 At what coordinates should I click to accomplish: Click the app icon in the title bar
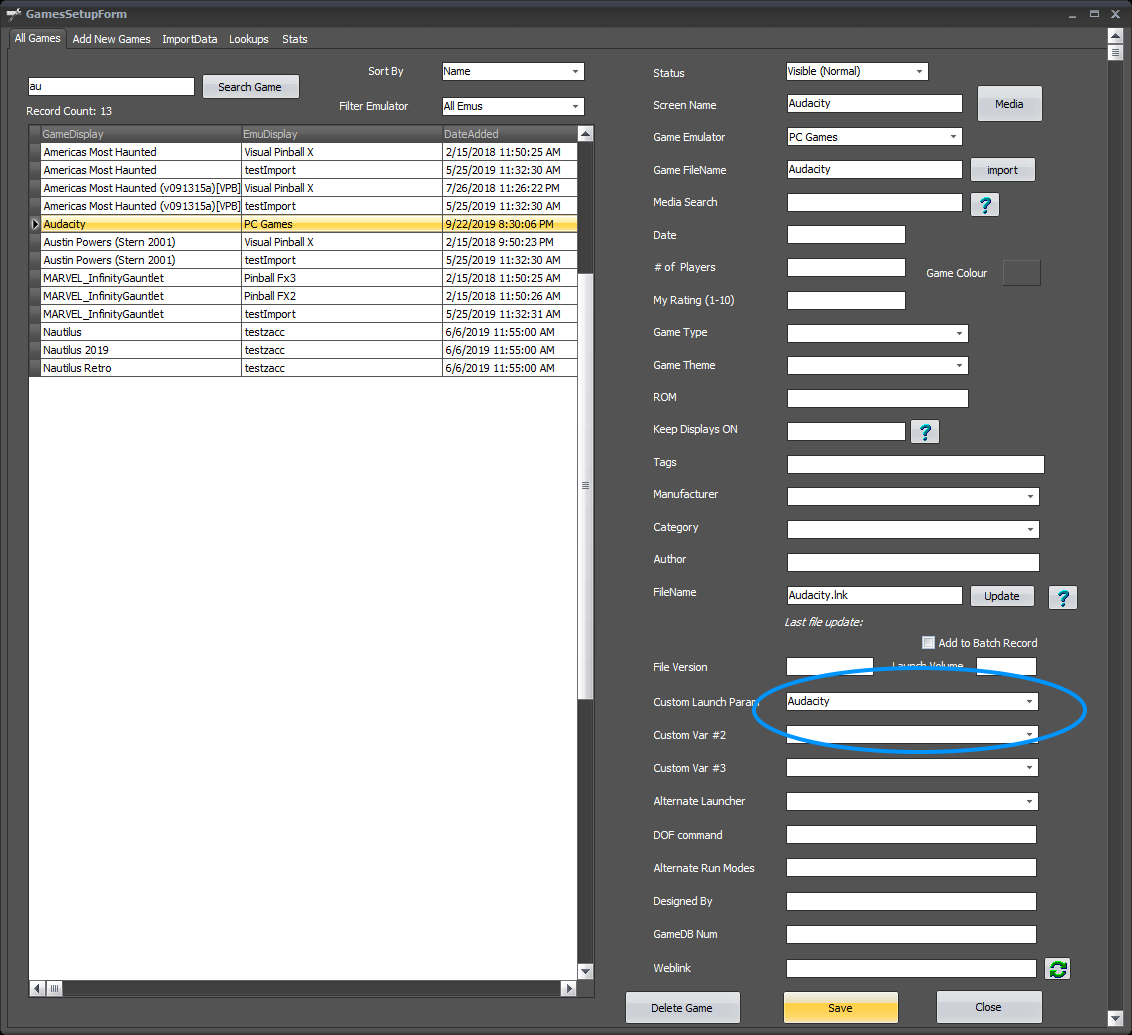point(14,14)
